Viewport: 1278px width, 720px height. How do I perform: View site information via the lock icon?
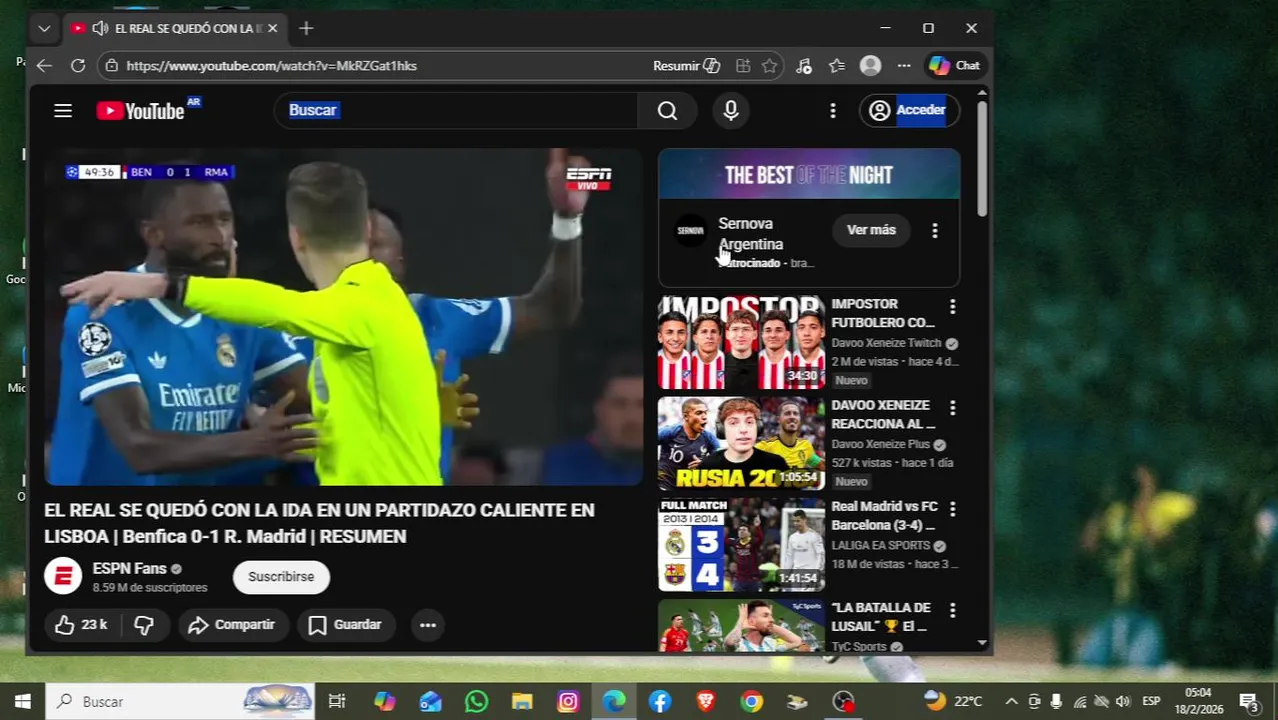(x=112, y=66)
